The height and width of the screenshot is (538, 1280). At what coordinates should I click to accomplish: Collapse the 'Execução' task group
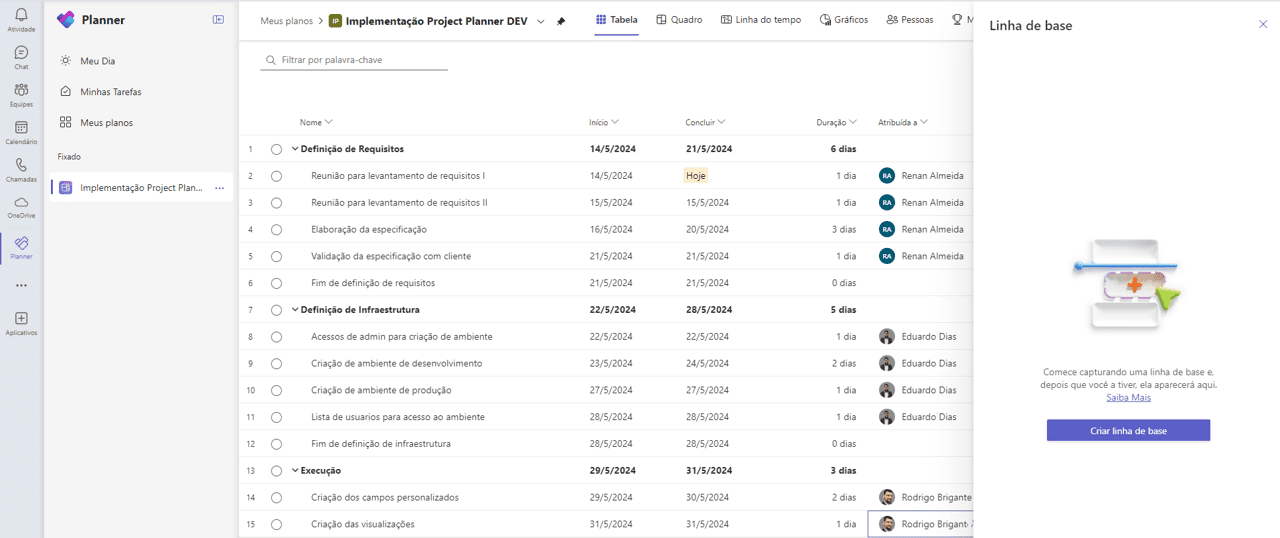(295, 471)
